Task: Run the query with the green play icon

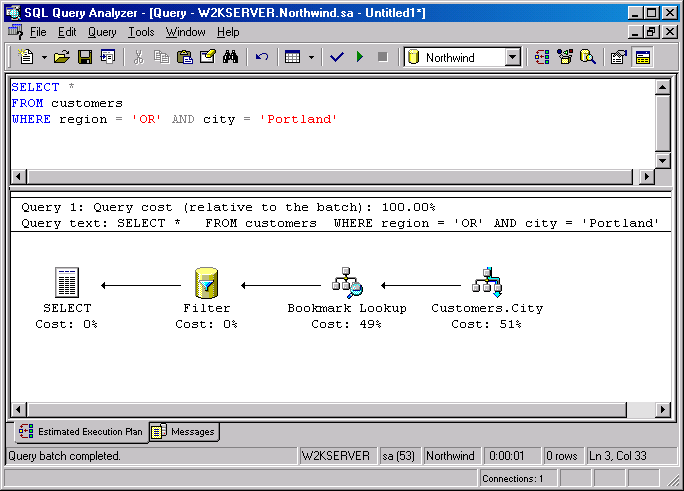Action: tap(359, 57)
